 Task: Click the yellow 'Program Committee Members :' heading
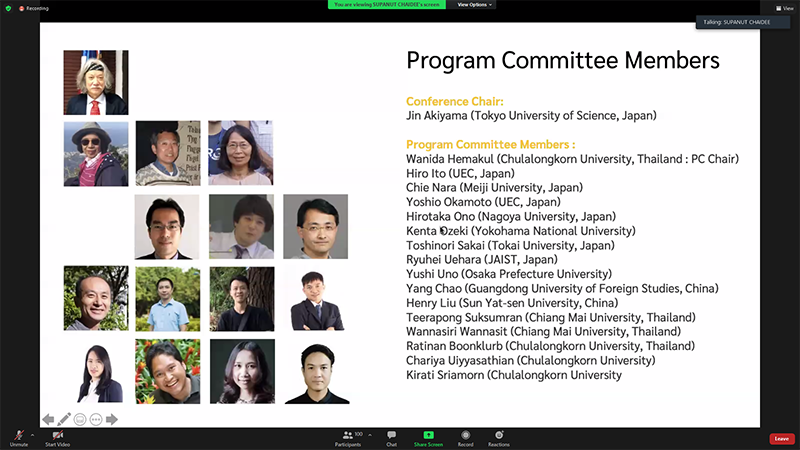click(x=490, y=145)
